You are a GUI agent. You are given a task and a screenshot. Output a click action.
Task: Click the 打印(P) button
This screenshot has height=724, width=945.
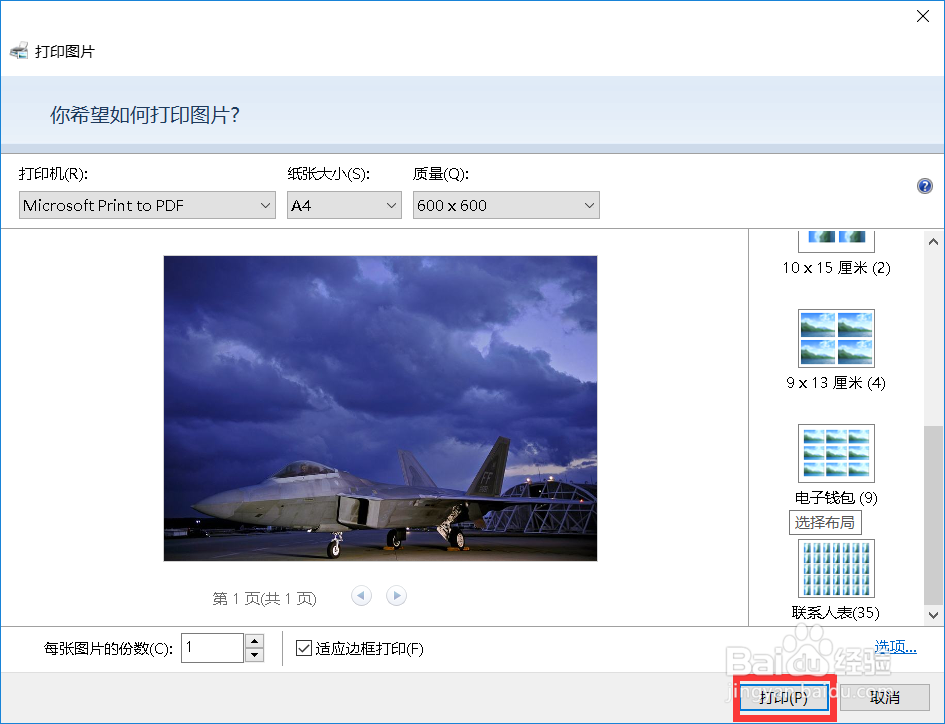pos(783,697)
